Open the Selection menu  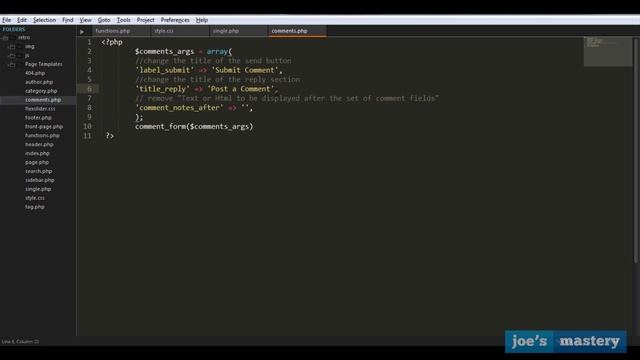coord(44,20)
